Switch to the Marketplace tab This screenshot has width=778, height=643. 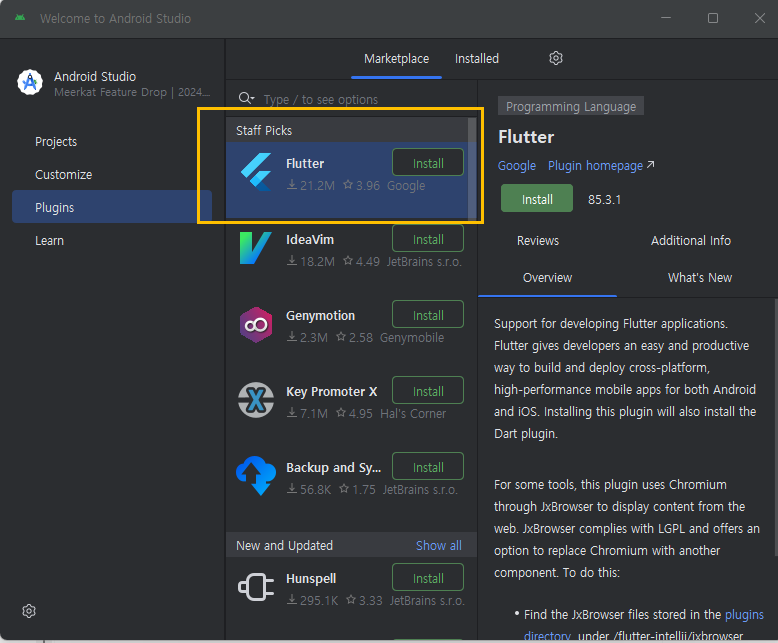tap(396, 59)
